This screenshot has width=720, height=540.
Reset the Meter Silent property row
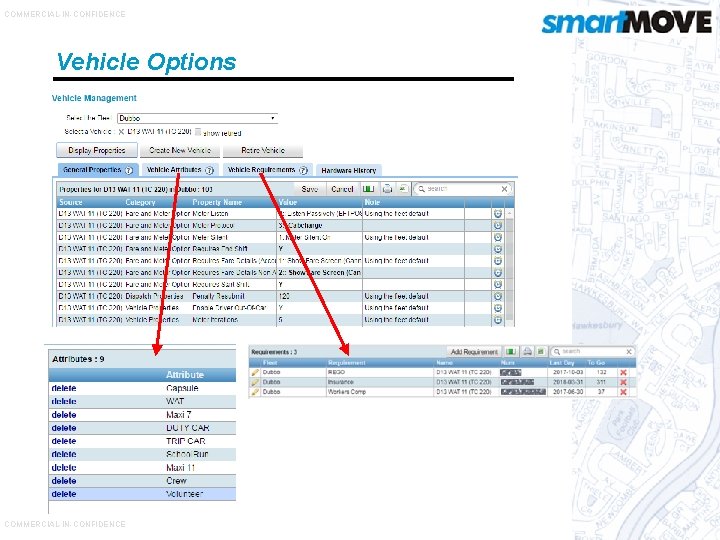click(498, 237)
